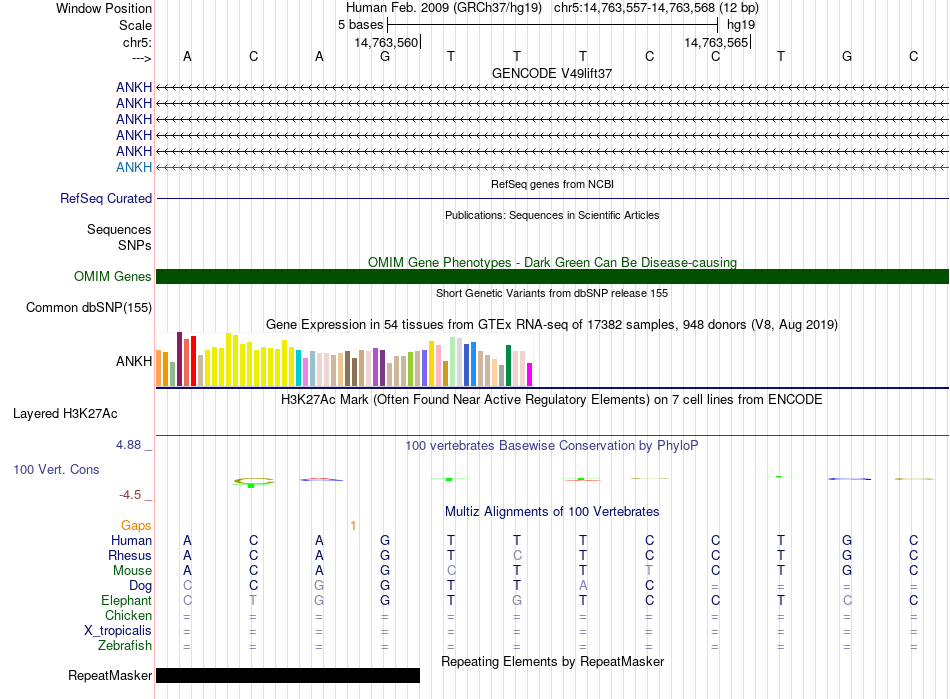Select the Zebrafish alignment row label
The height and width of the screenshot is (699, 950).
pyautogui.click(x=126, y=646)
